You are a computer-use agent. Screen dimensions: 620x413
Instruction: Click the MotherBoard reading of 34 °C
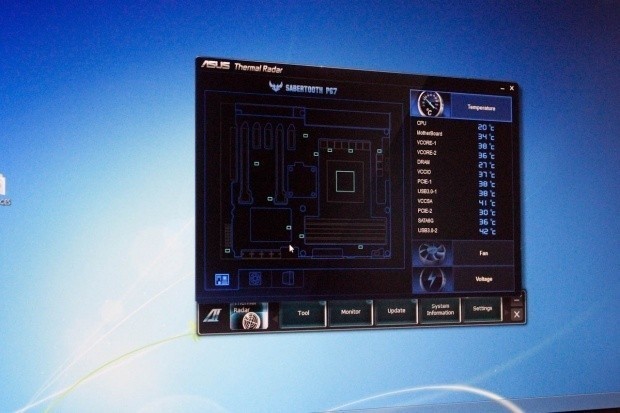(x=486, y=137)
